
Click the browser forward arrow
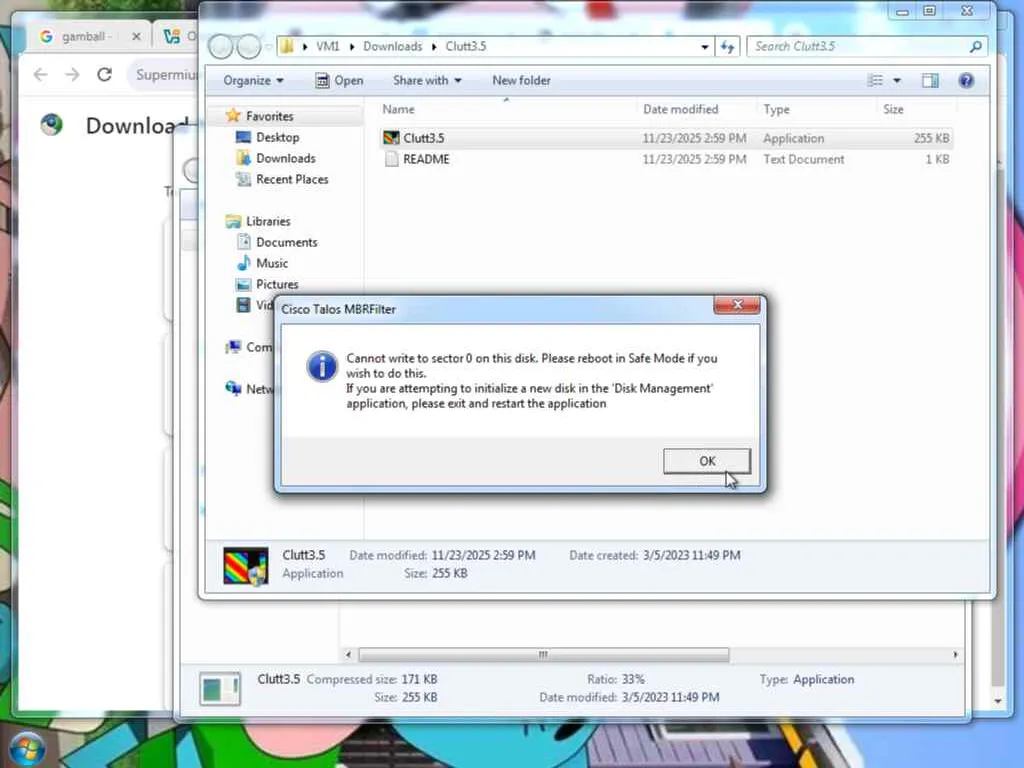[x=72, y=75]
